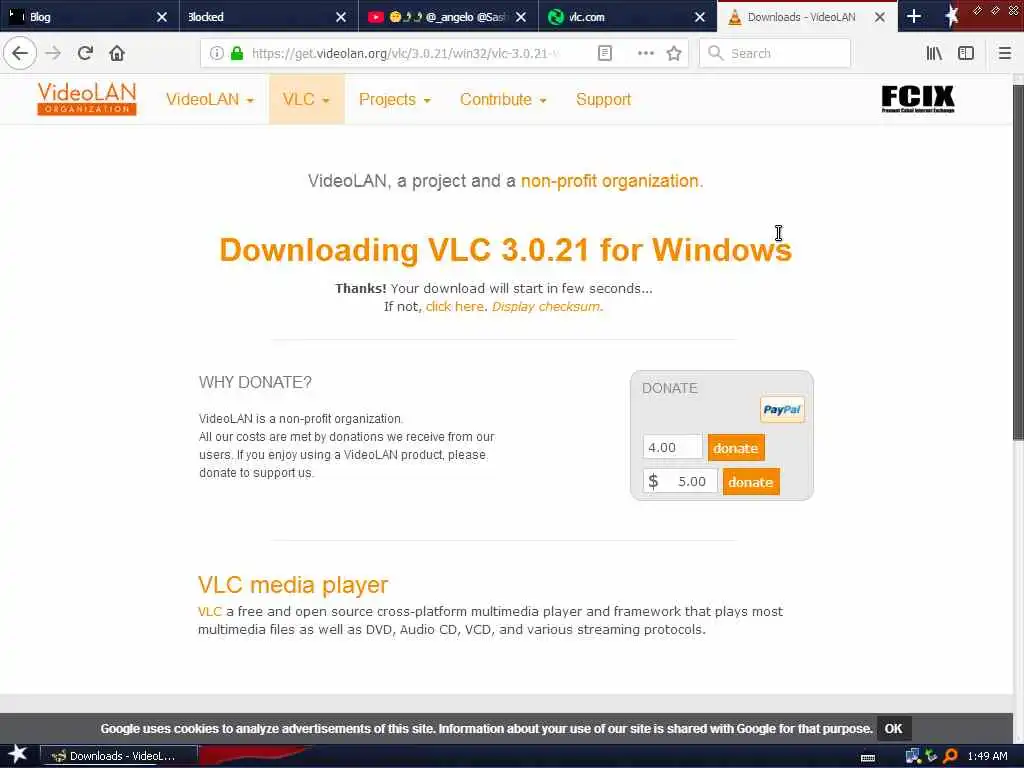
Task: Click the green padlock security icon
Action: 237,53
